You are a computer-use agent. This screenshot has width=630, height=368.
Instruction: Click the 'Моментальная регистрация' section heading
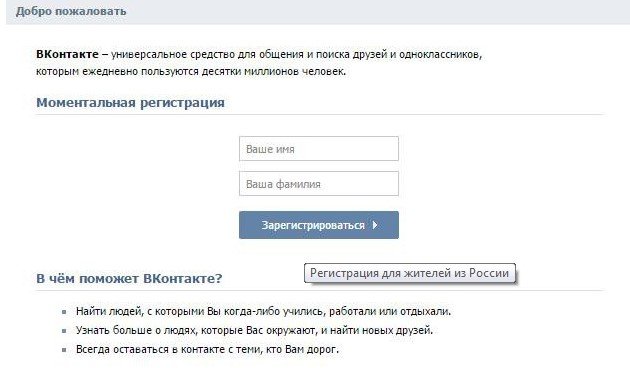[130, 102]
